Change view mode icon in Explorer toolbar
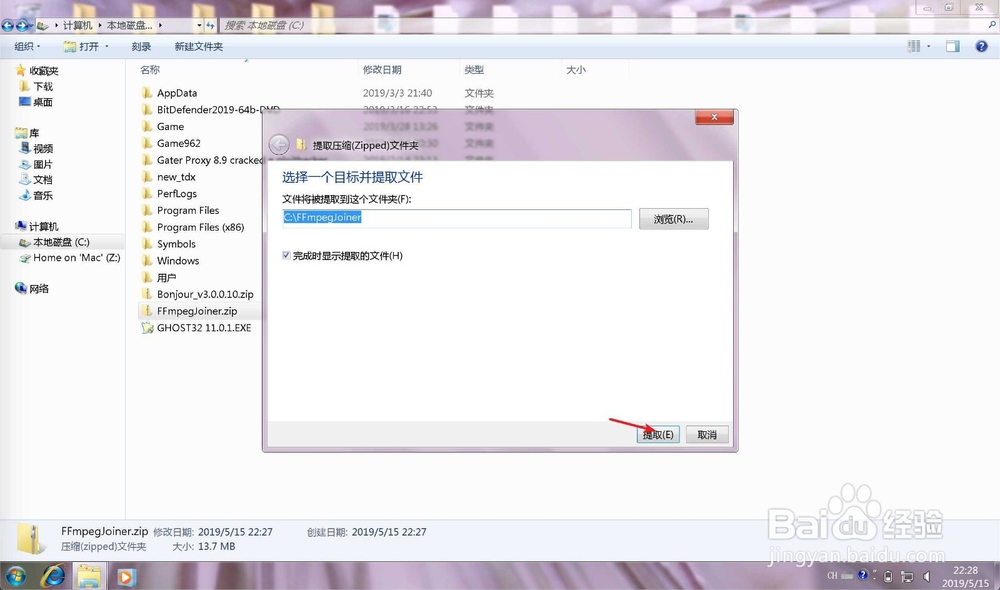Image resolution: width=1000 pixels, height=590 pixels. pos(914,46)
